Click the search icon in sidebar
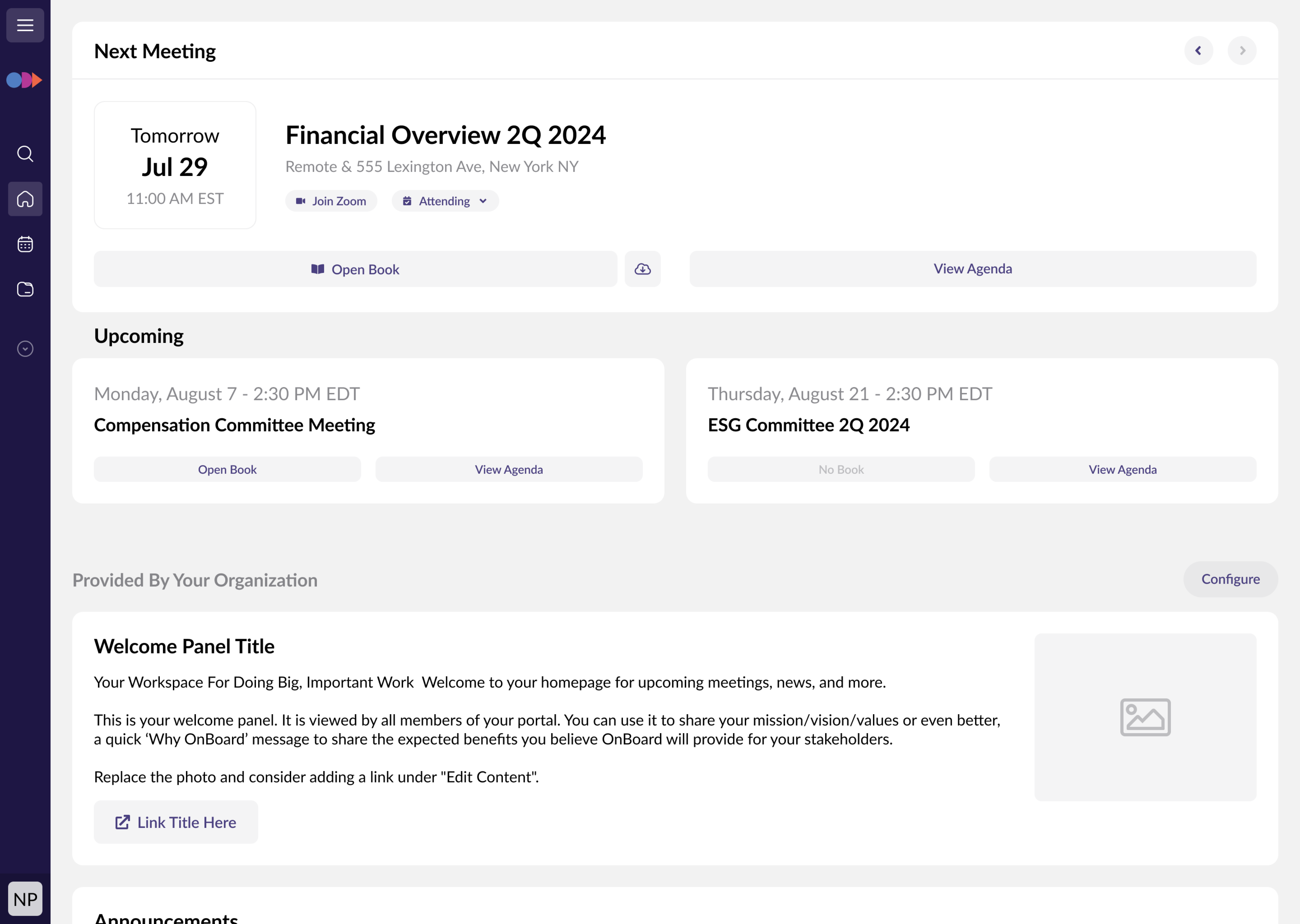The image size is (1300, 924). pyautogui.click(x=25, y=154)
